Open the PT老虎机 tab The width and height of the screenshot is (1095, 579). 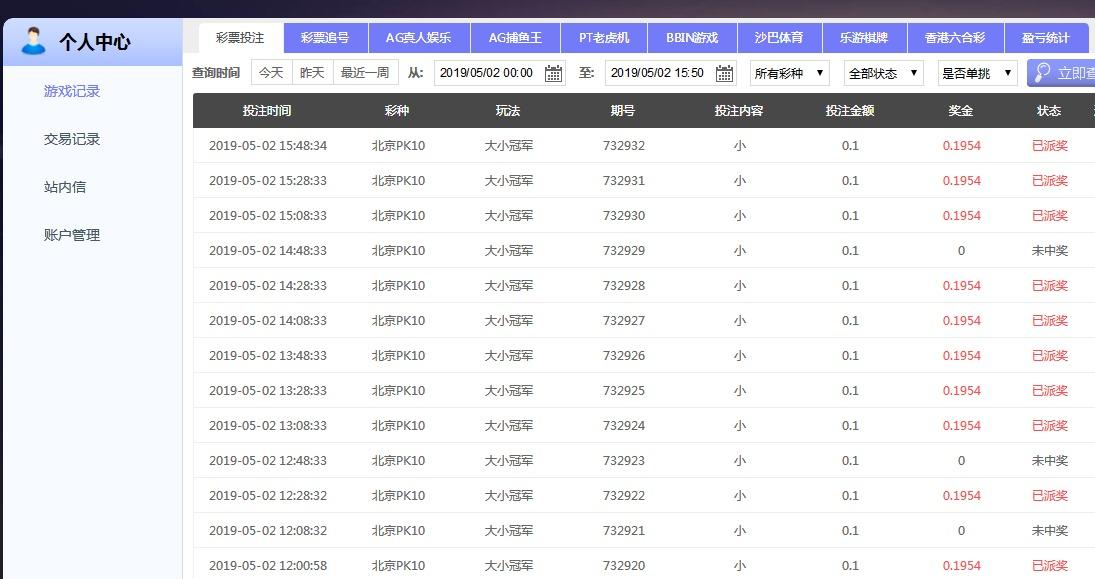604,38
